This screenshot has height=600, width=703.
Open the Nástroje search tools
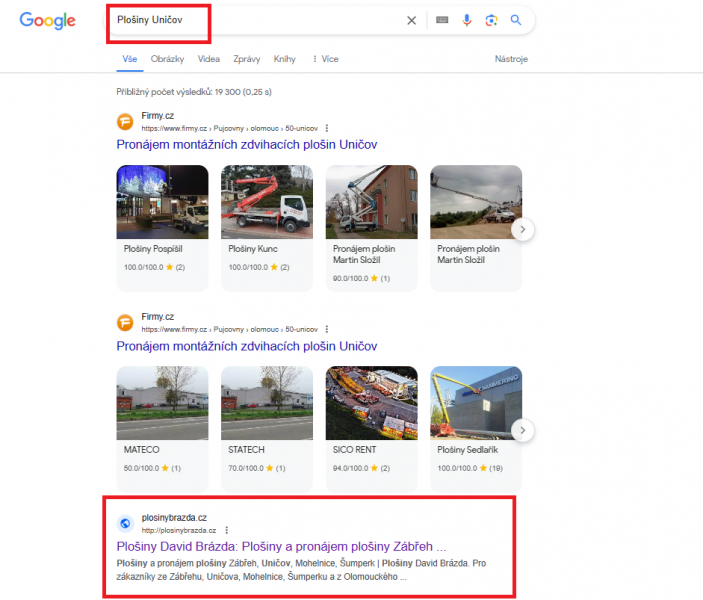point(511,59)
